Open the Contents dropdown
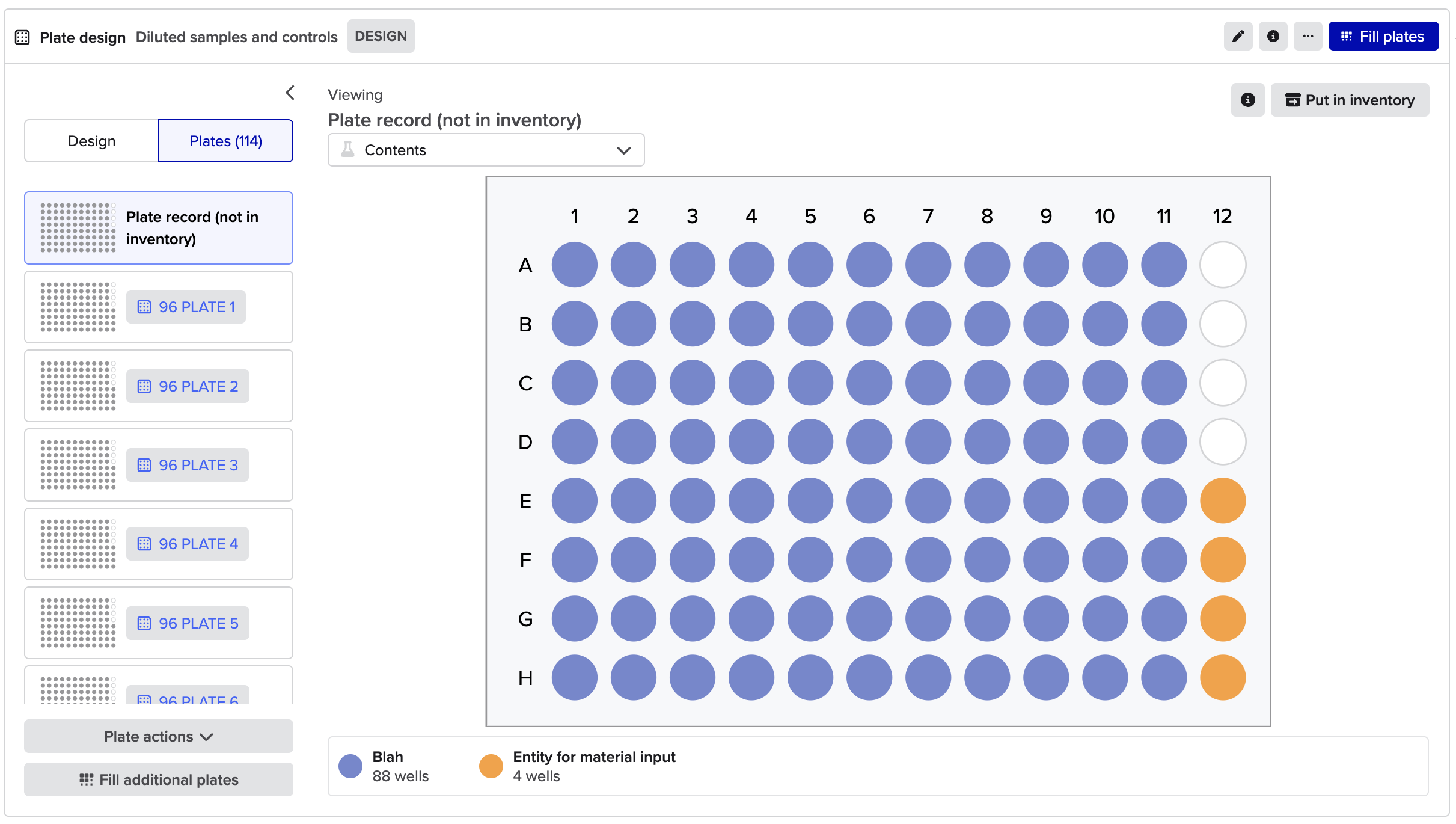This screenshot has height=824, width=1456. pos(486,150)
